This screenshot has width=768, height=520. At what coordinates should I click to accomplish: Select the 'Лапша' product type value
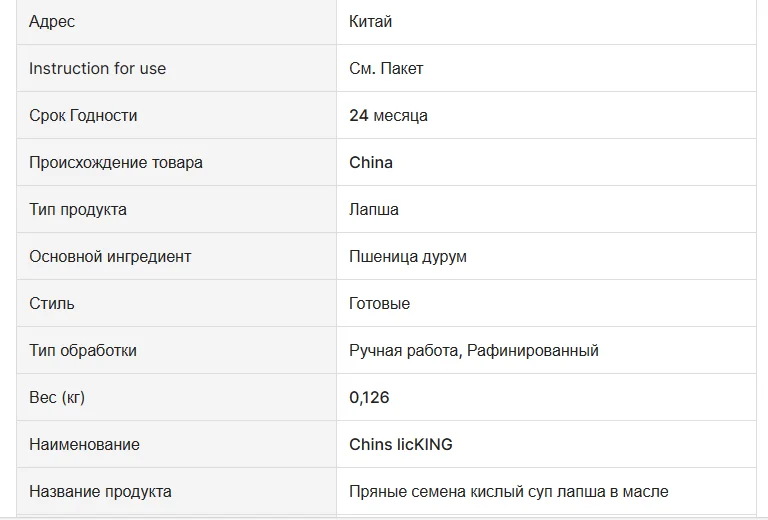click(374, 209)
